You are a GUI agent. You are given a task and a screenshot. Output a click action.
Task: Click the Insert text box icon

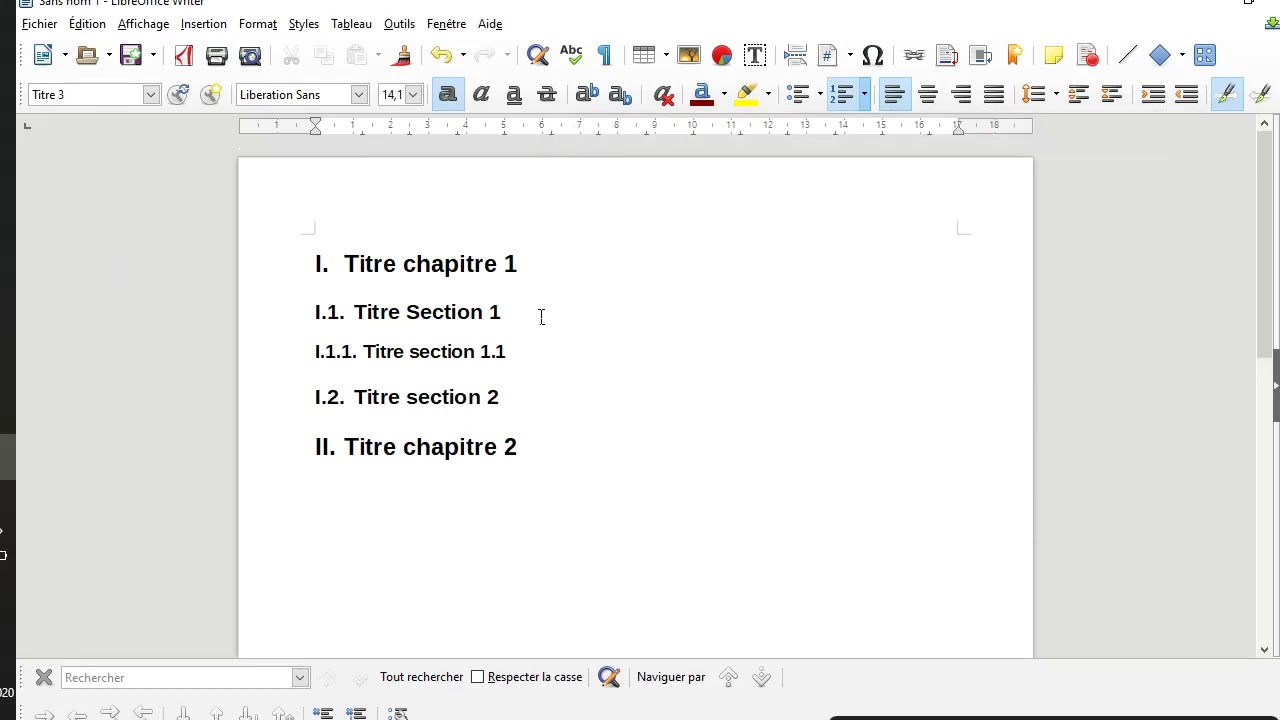[x=755, y=56]
